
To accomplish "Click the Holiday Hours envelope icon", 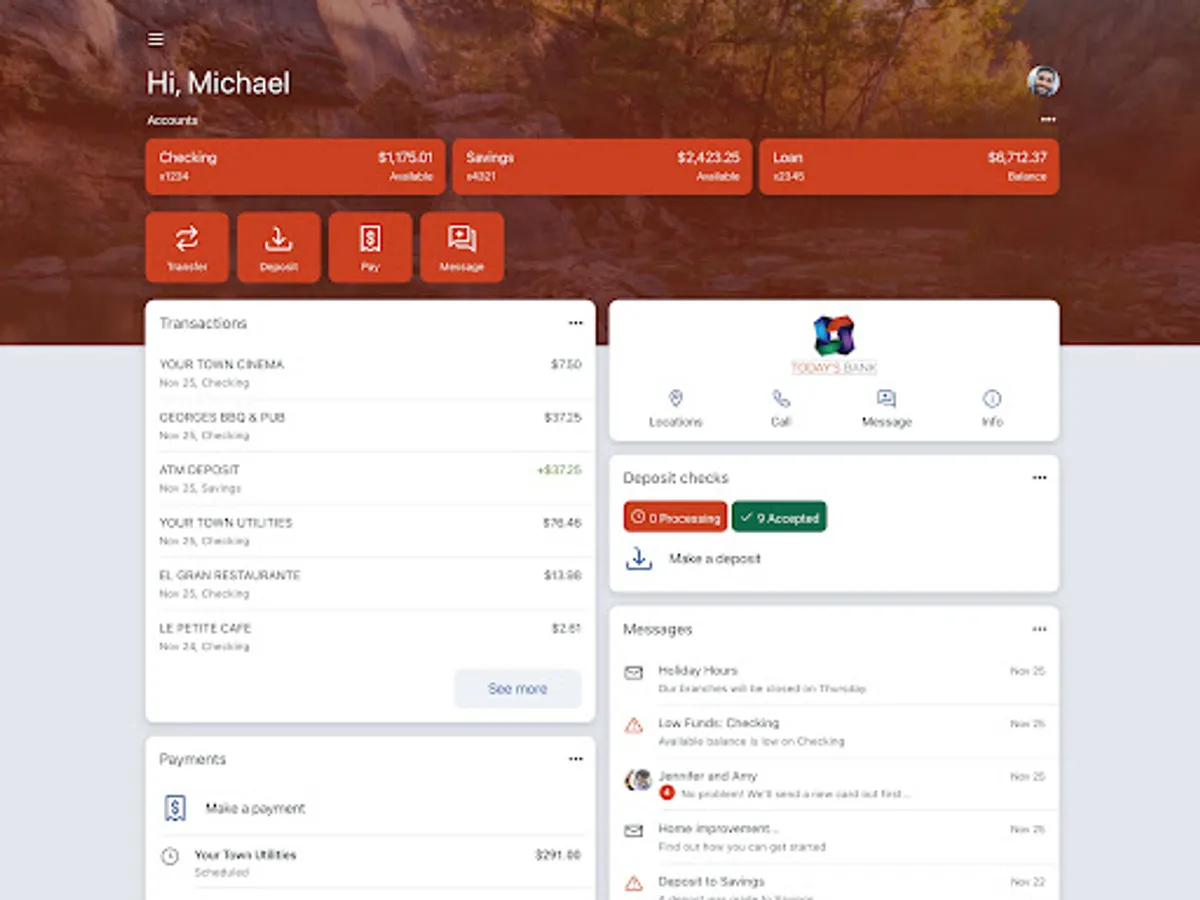I will coord(634,673).
